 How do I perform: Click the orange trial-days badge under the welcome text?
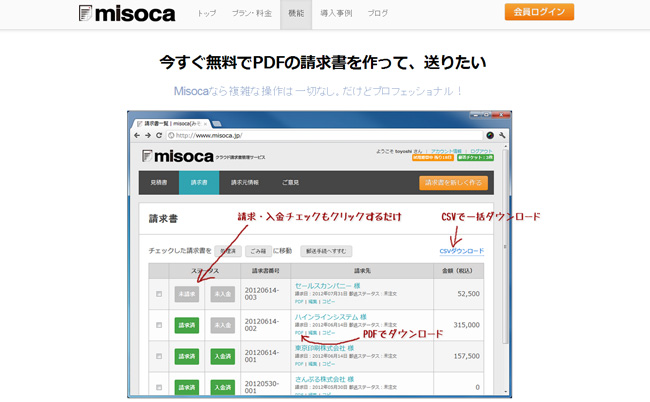(x=433, y=158)
